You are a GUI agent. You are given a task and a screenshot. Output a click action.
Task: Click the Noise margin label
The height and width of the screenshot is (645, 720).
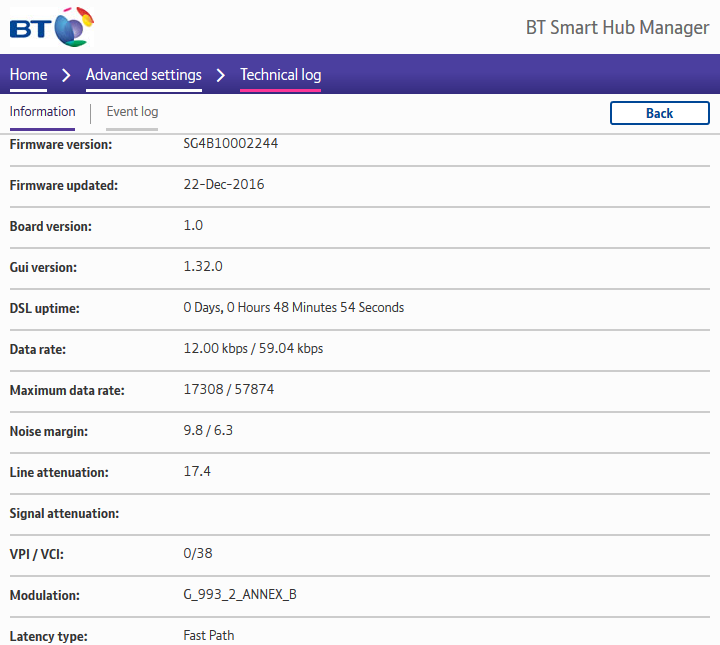pyautogui.click(x=49, y=432)
